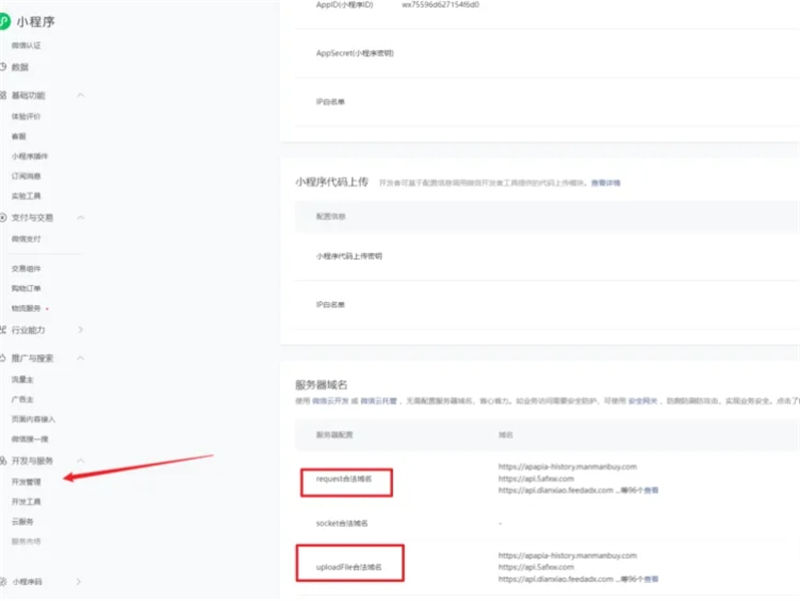
Task: Select 订阅消息 in the sidebar
Action: (x=26, y=175)
